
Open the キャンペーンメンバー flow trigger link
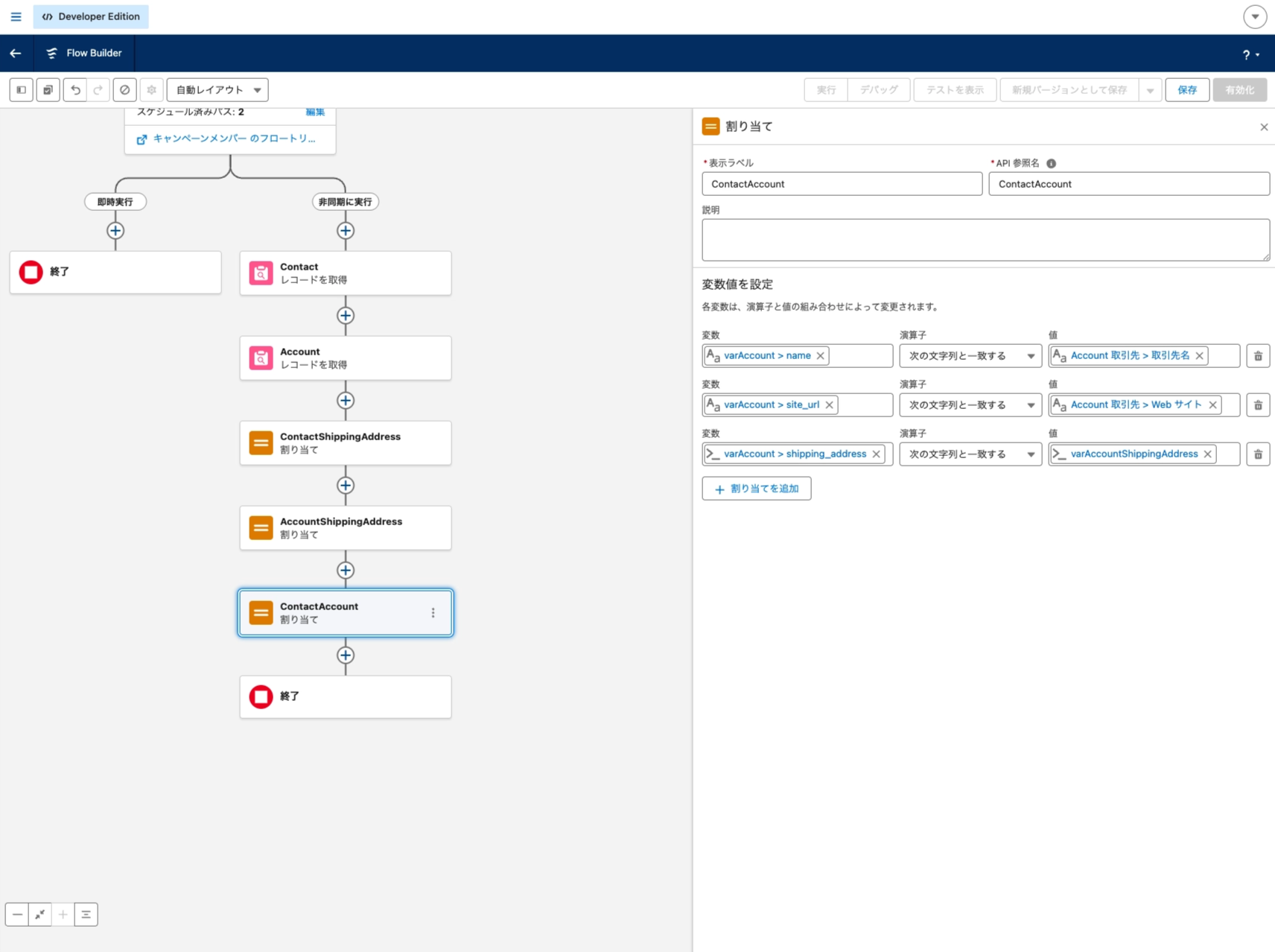(226, 139)
